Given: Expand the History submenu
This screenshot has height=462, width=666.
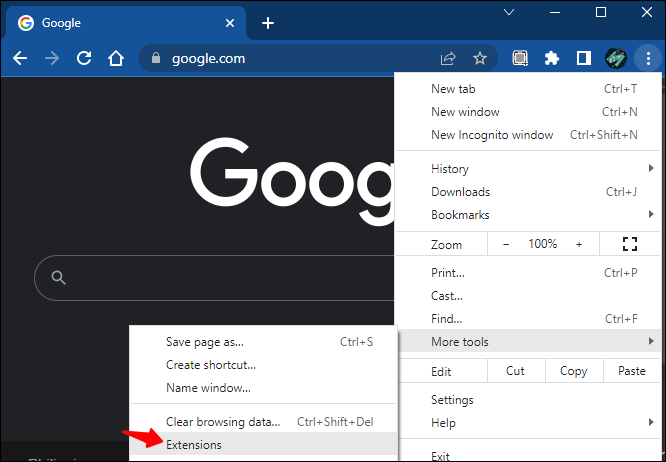Looking at the screenshot, I should [528, 169].
